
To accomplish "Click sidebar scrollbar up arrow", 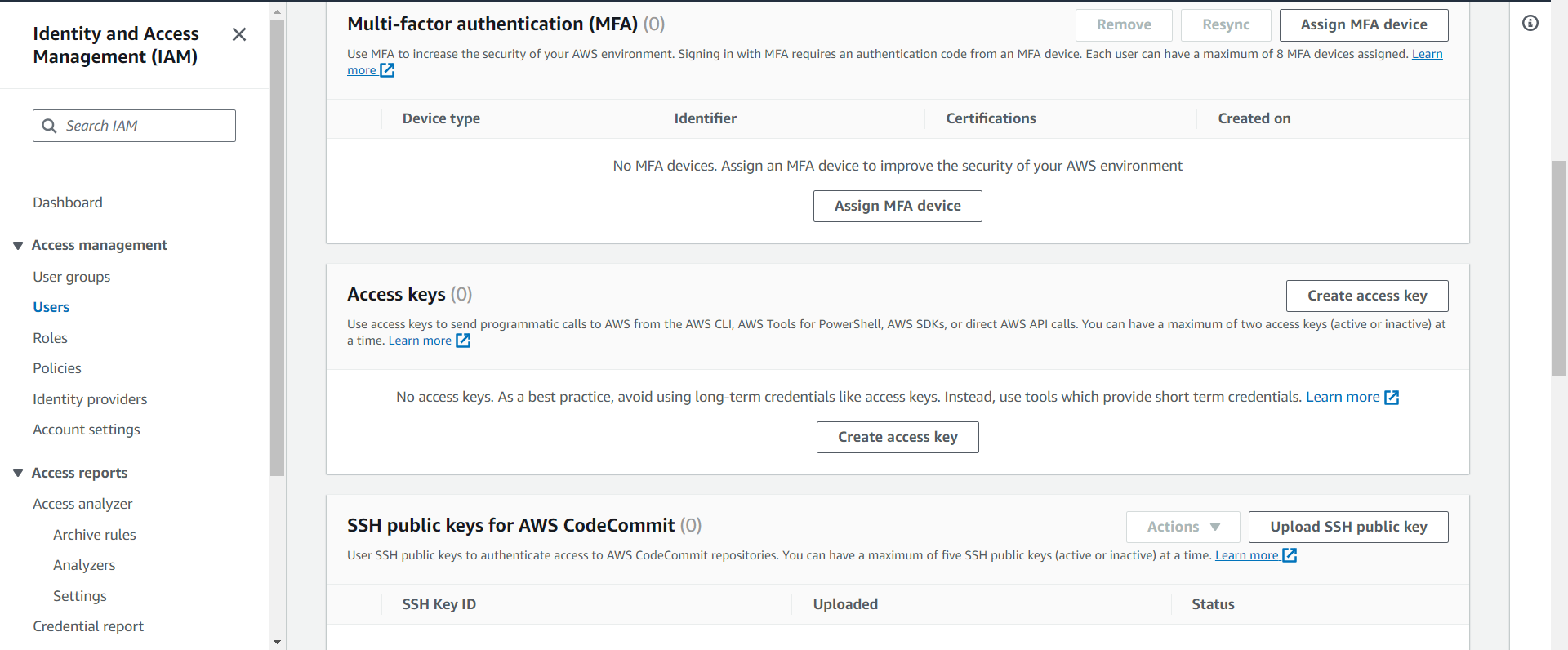I will 278,11.
